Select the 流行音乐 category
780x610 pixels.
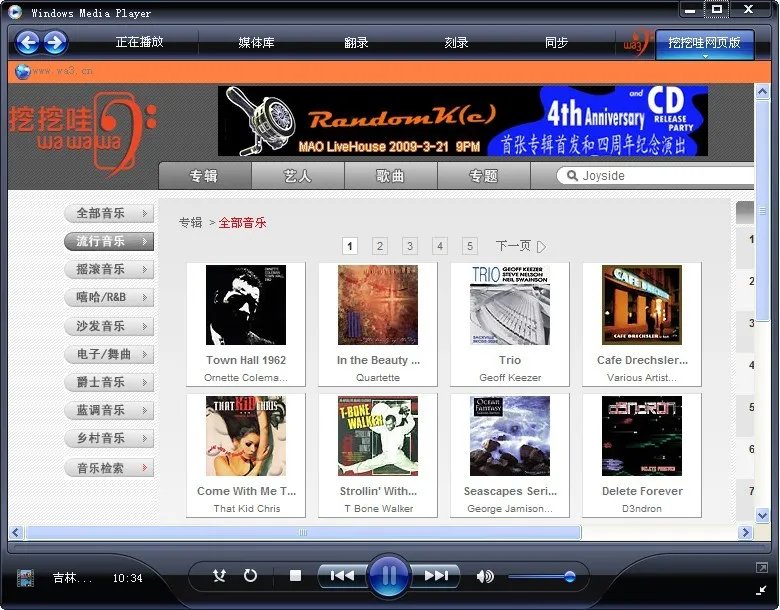[109, 241]
